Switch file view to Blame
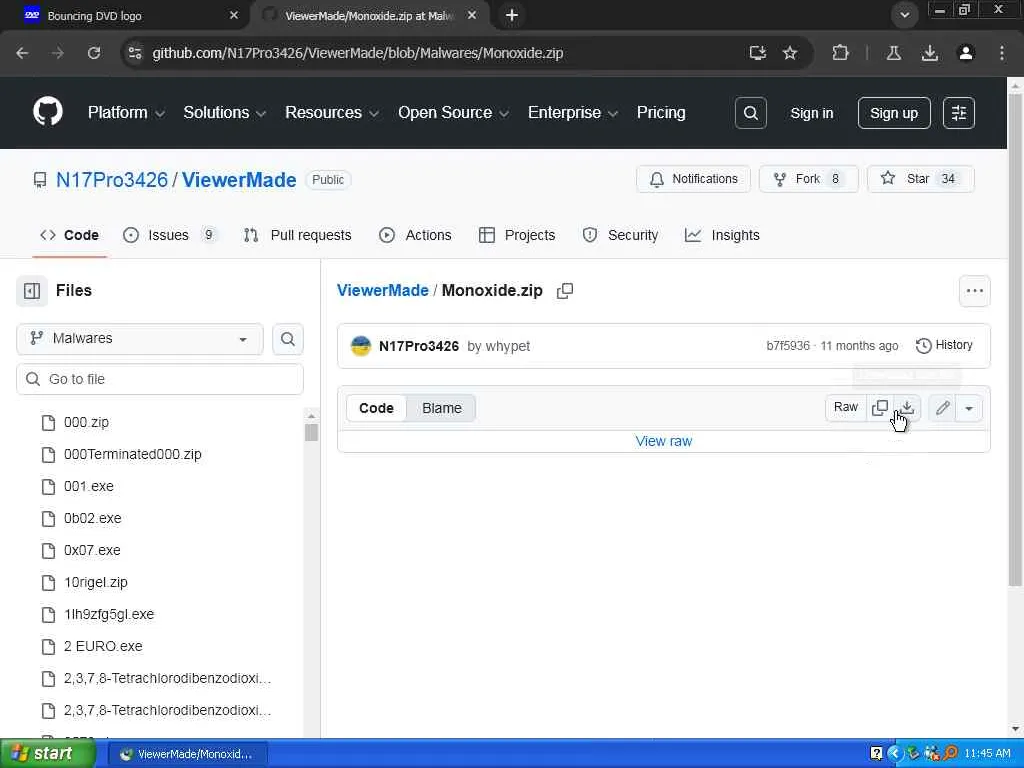 click(441, 408)
